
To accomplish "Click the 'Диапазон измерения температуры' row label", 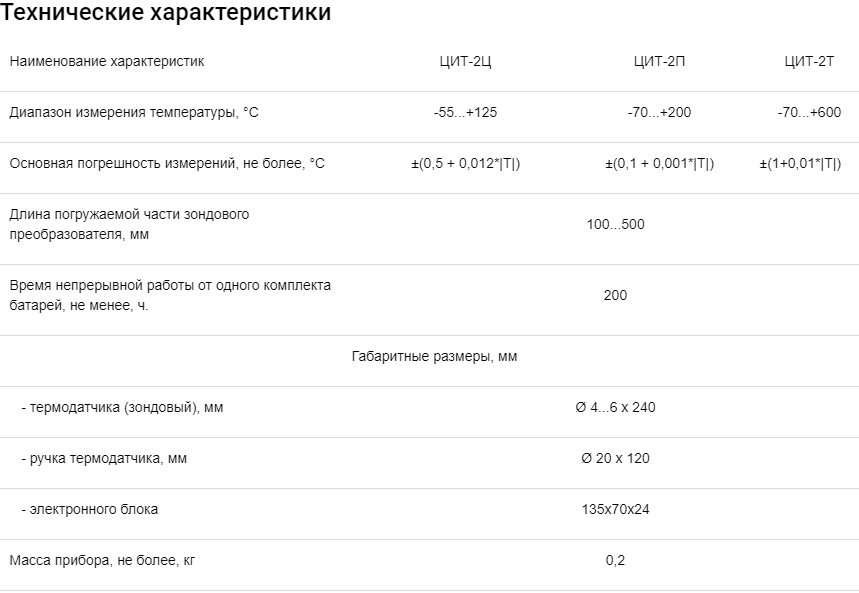I will [134, 113].
